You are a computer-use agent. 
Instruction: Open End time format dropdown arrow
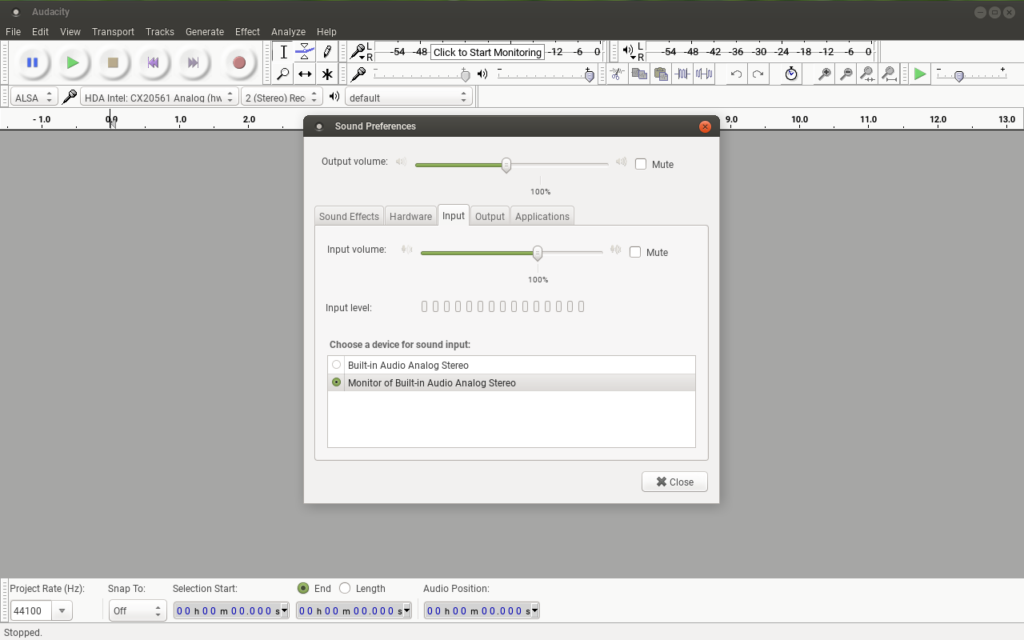click(x=407, y=611)
